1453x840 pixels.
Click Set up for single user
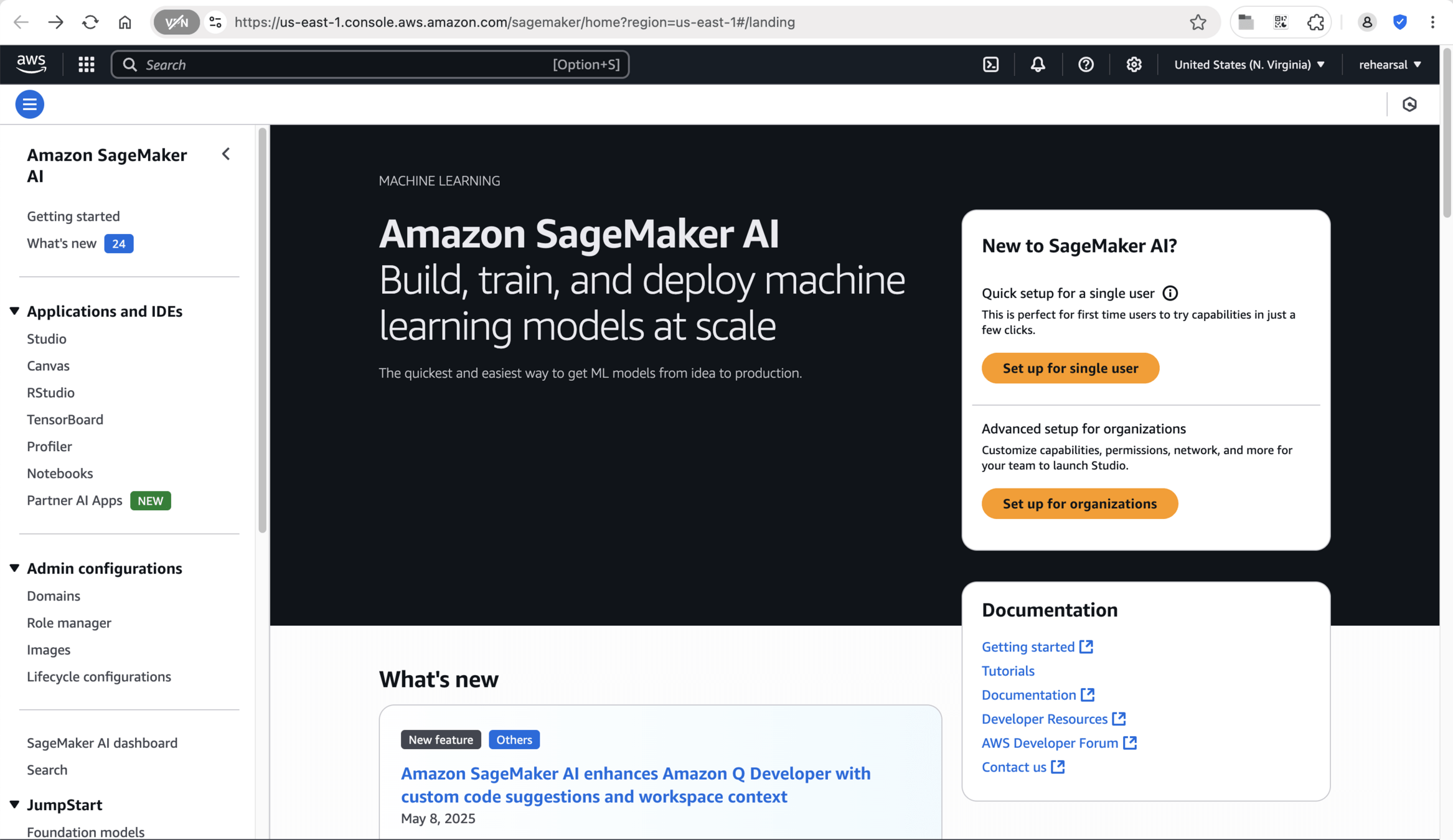tap(1070, 368)
